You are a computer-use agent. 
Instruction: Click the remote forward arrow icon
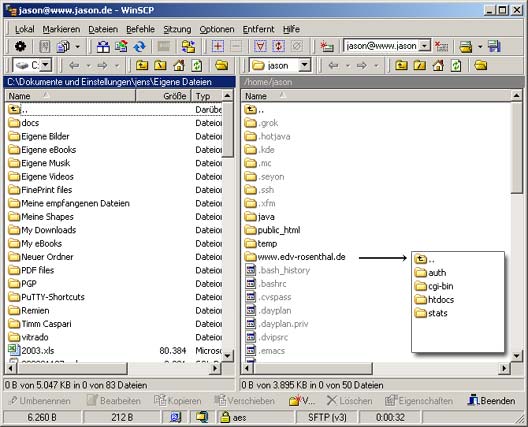[x=362, y=65]
